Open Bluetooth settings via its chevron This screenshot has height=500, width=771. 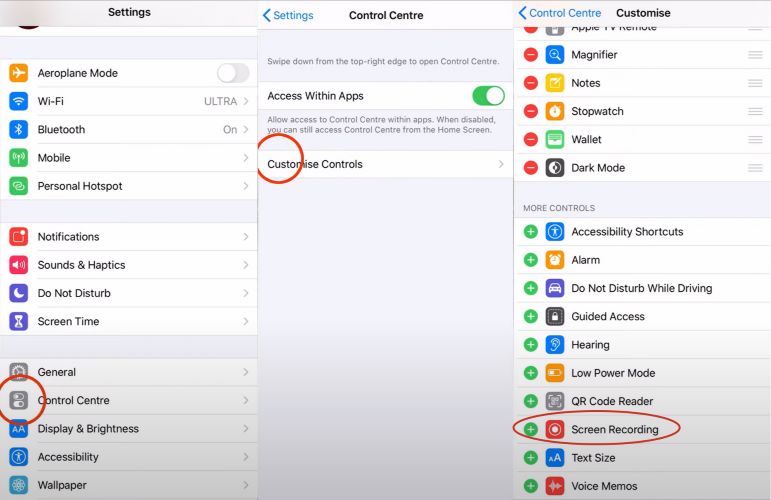click(x=246, y=129)
